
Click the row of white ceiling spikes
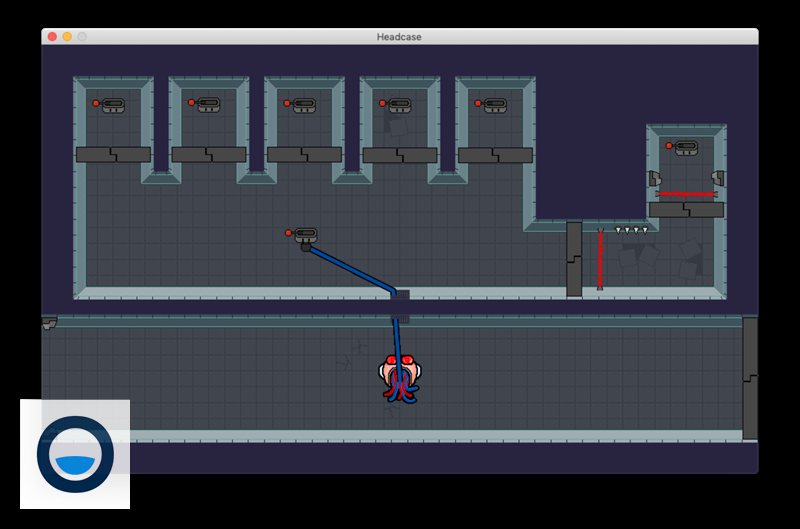click(631, 230)
